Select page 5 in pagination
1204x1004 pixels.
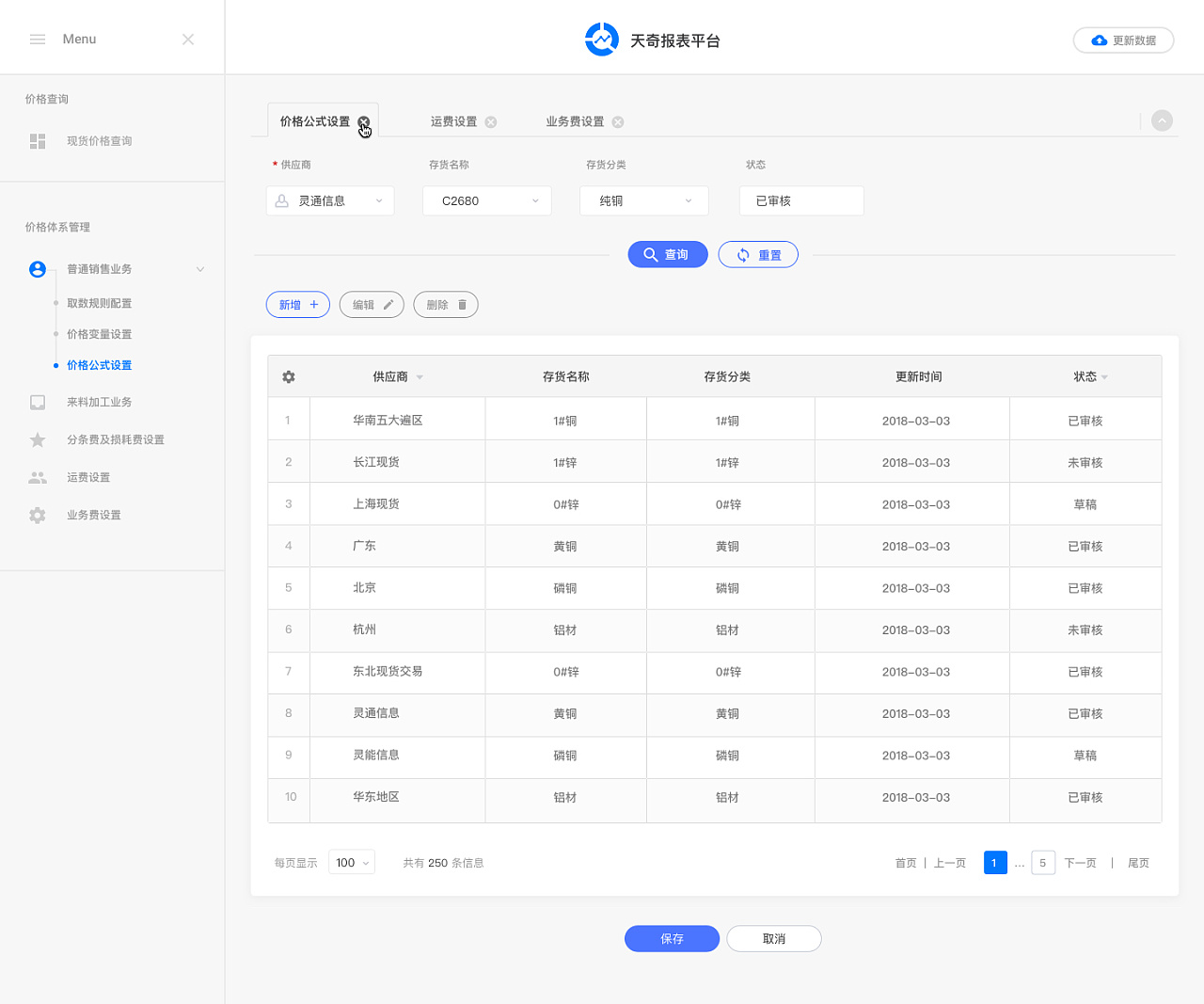pos(1043,863)
